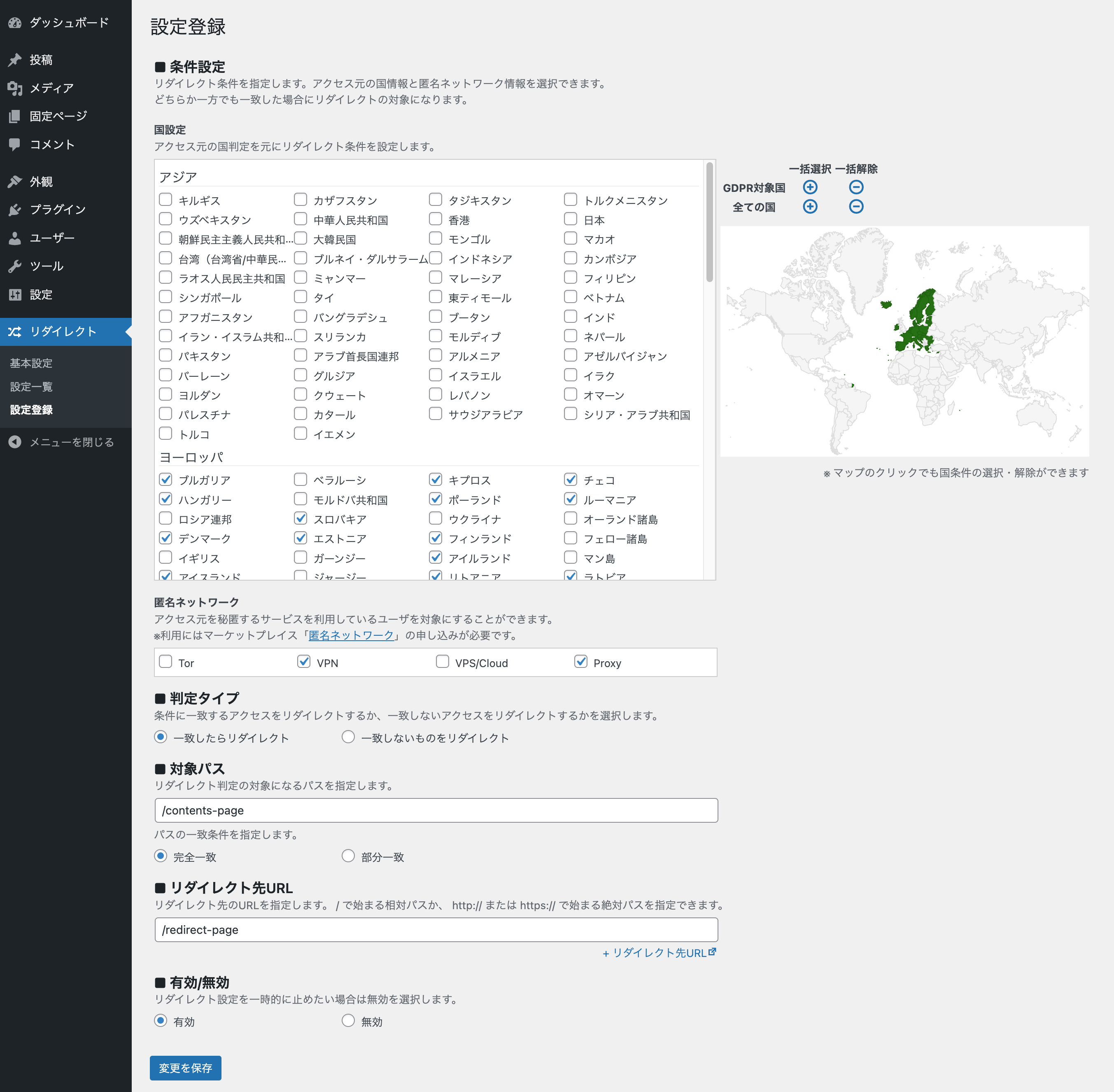This screenshot has height=1092, width=1114.
Task: Open 設定一覧 submenu item
Action: [x=31, y=387]
